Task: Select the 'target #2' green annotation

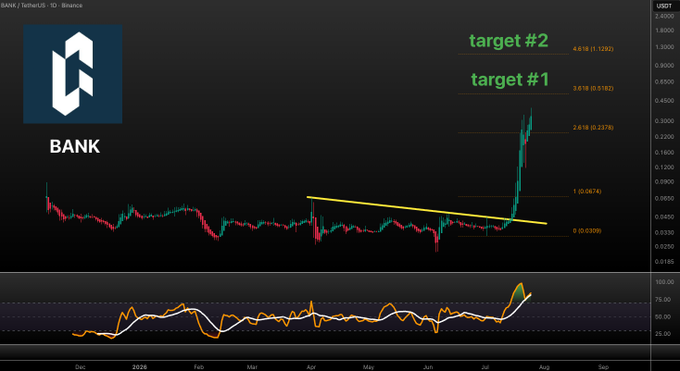Action: pyautogui.click(x=509, y=41)
